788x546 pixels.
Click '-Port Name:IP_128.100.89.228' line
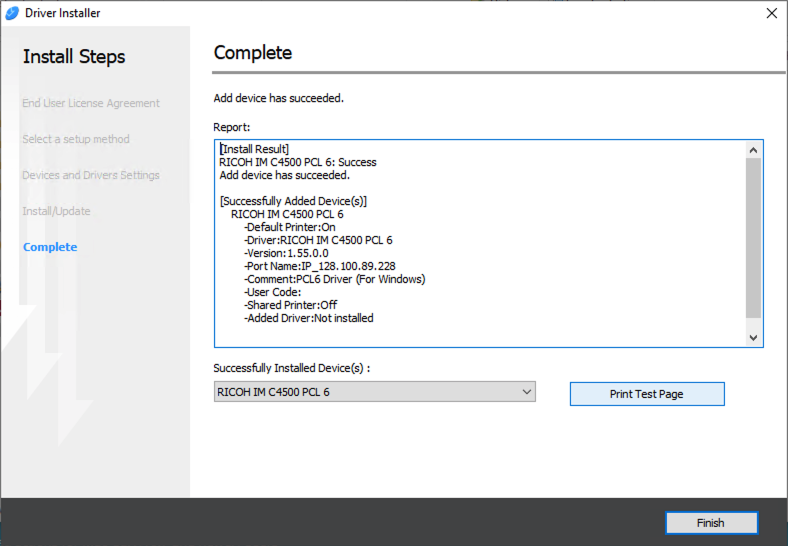click(320, 266)
